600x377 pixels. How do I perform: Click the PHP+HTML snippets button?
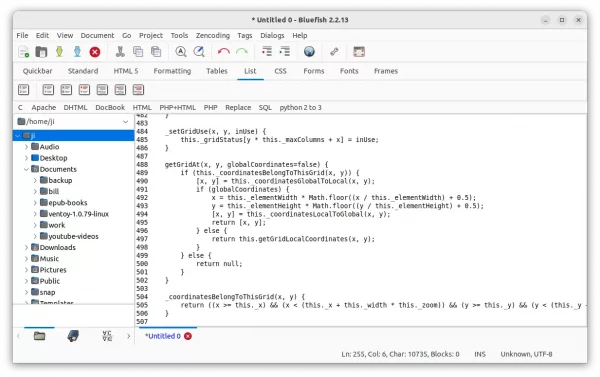click(178, 108)
